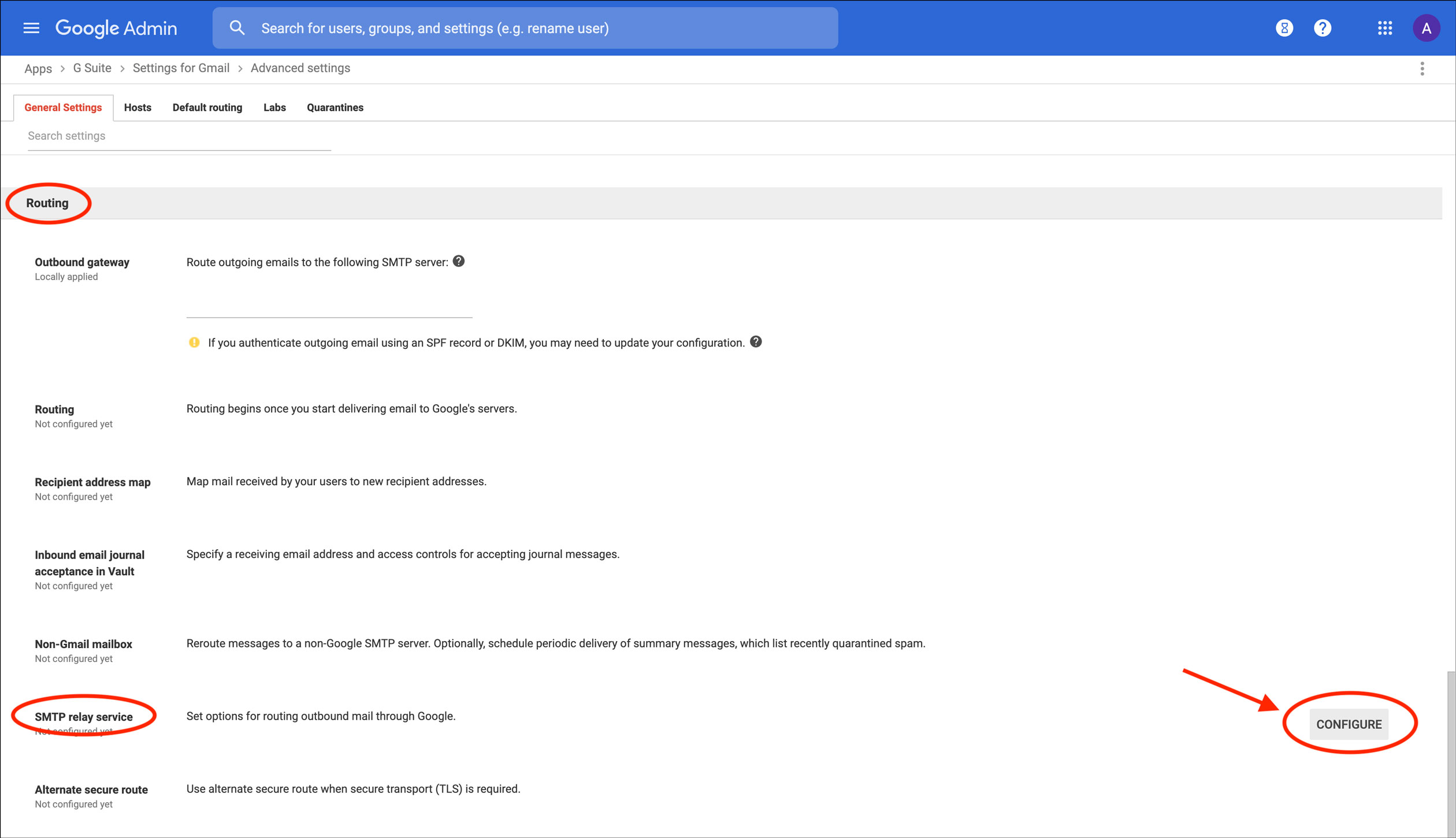The width and height of the screenshot is (1456, 838).
Task: Open Settings for Gmail breadcrumb
Action: point(181,68)
